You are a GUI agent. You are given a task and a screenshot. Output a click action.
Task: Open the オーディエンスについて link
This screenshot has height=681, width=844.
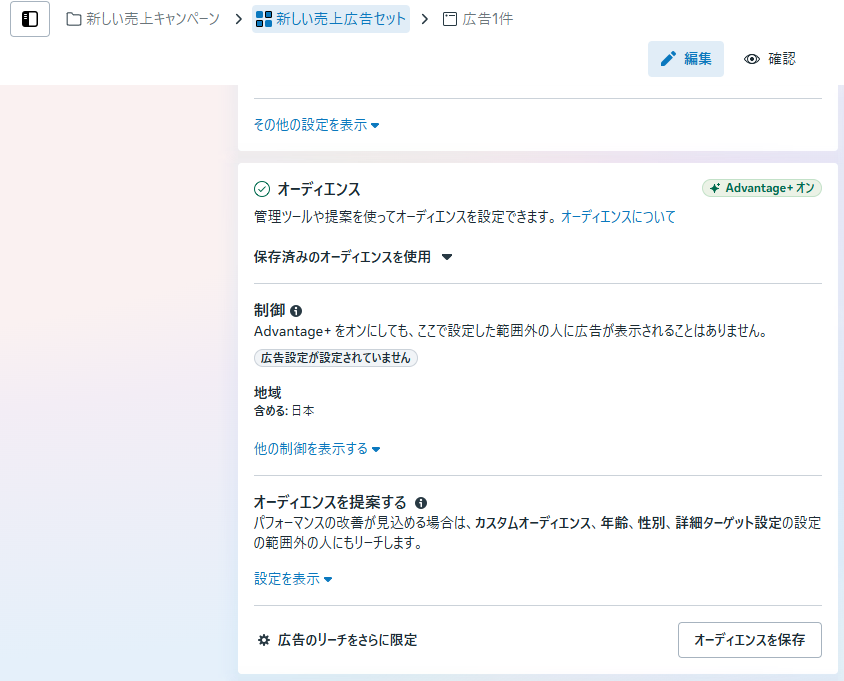(x=618, y=216)
